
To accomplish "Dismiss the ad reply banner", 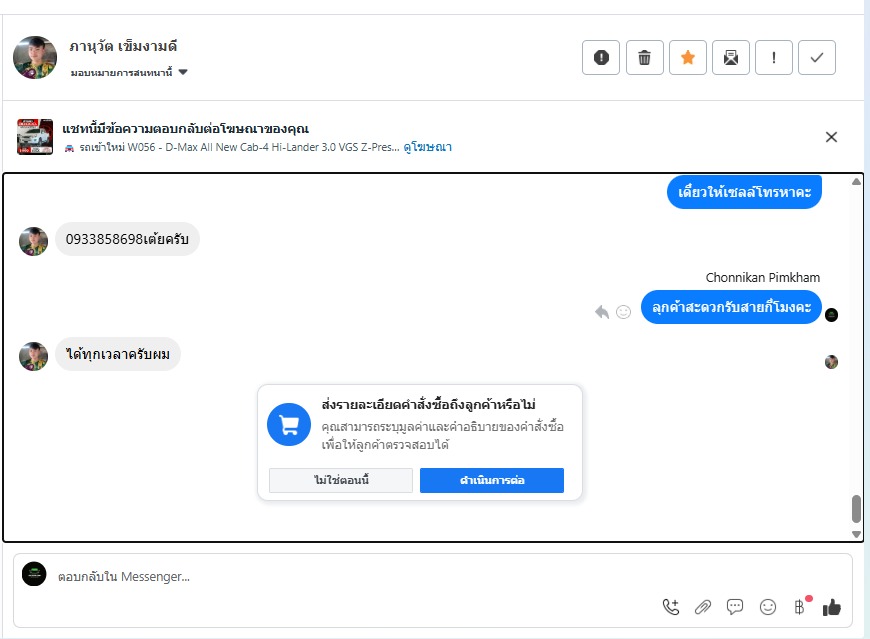I will click(x=831, y=137).
